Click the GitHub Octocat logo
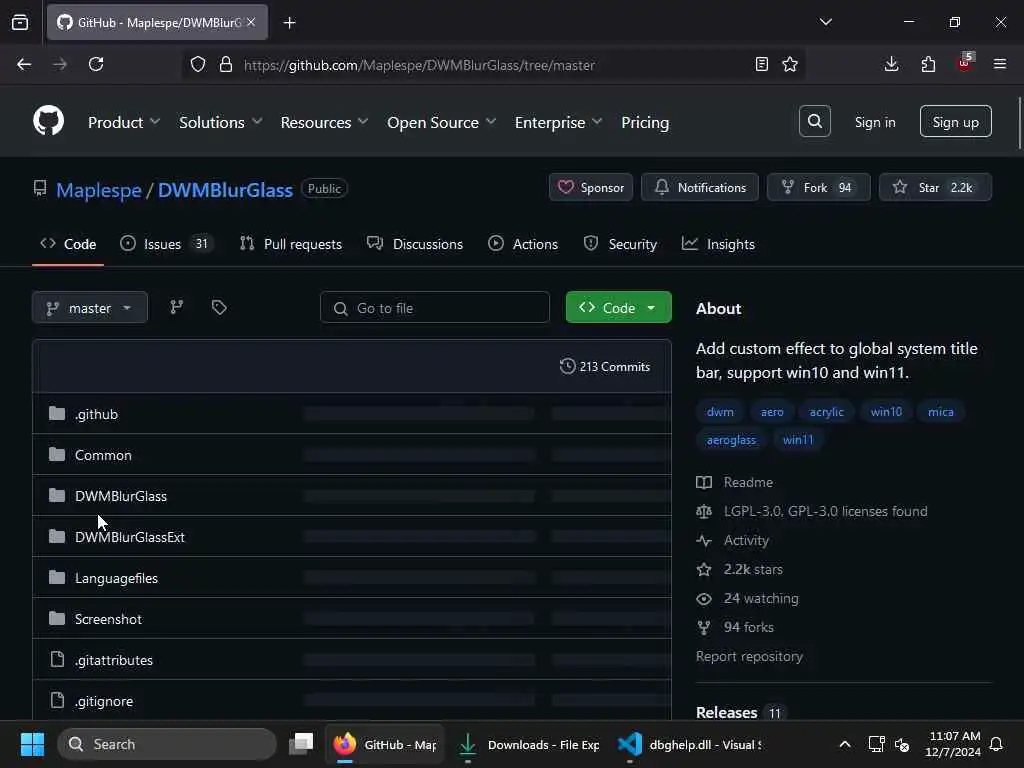 point(48,121)
